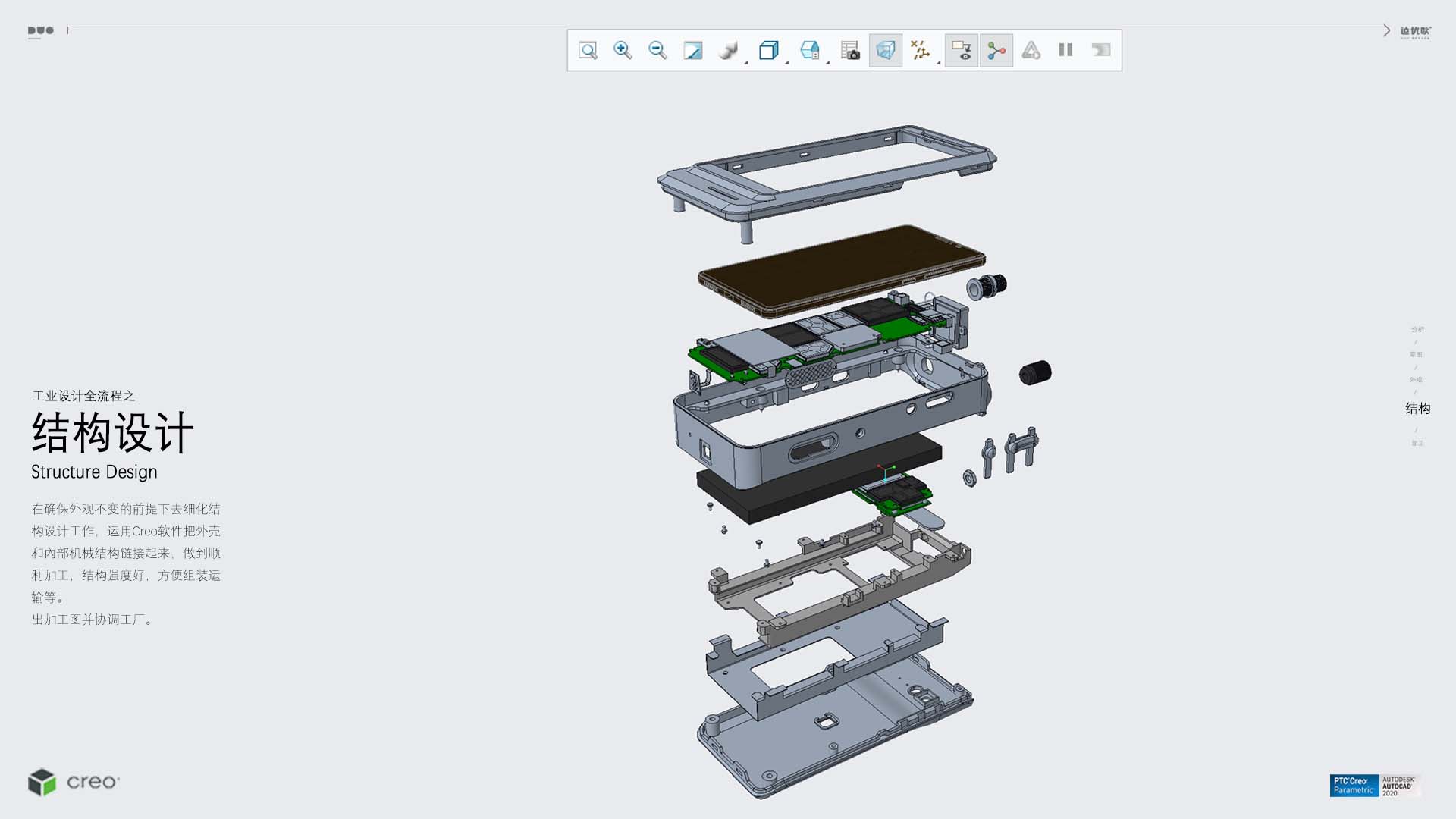This screenshot has width=1456, height=819.
Task: Expand the saved orientations dropdown arrow
Action: pyautogui.click(x=787, y=62)
